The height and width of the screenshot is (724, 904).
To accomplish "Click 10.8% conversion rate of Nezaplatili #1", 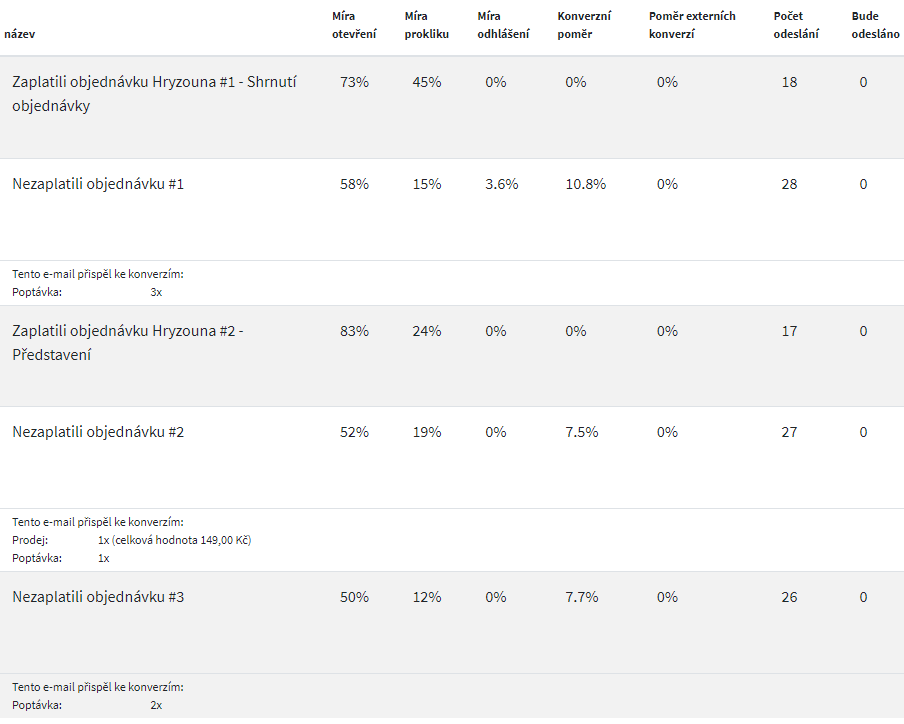I will pyautogui.click(x=586, y=184).
